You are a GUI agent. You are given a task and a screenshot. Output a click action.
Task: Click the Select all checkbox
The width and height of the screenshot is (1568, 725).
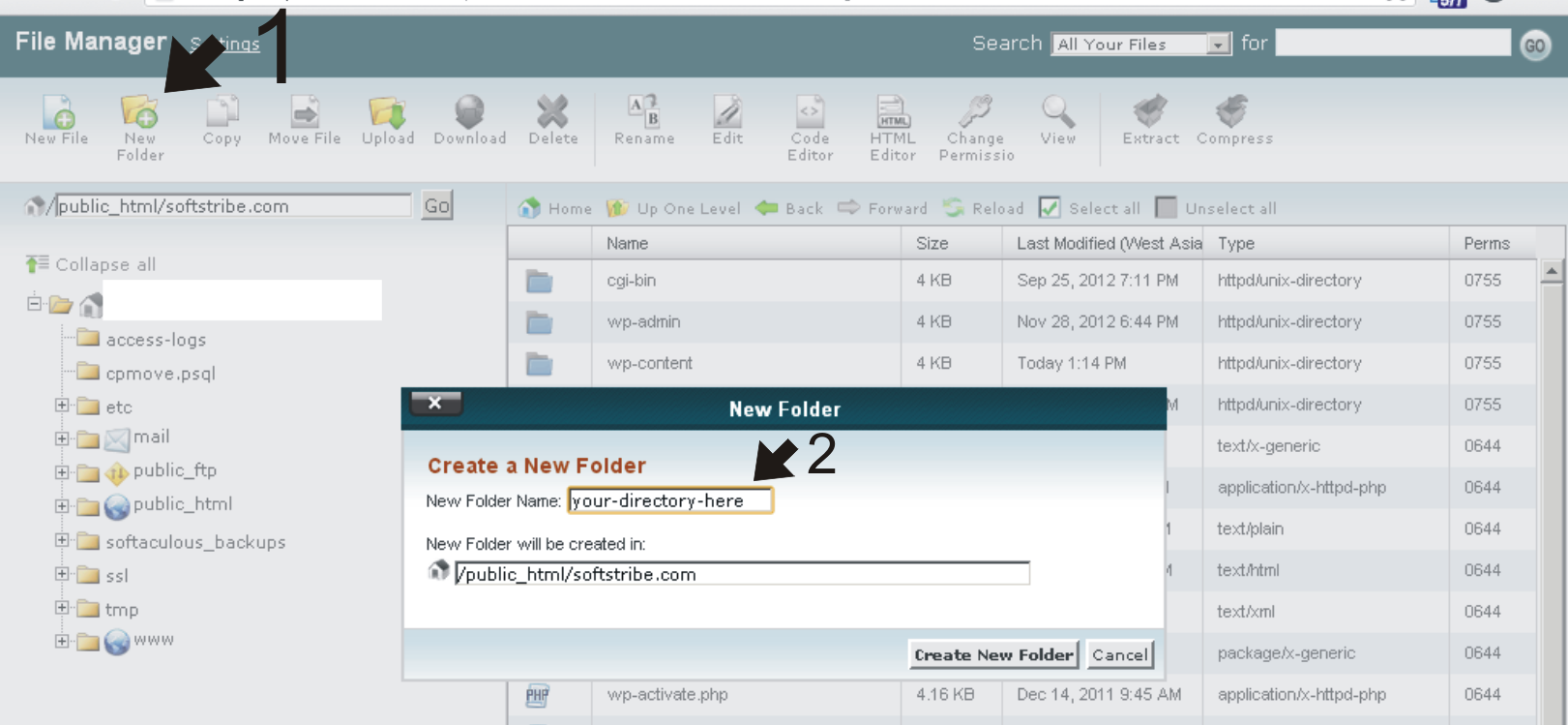click(1050, 208)
